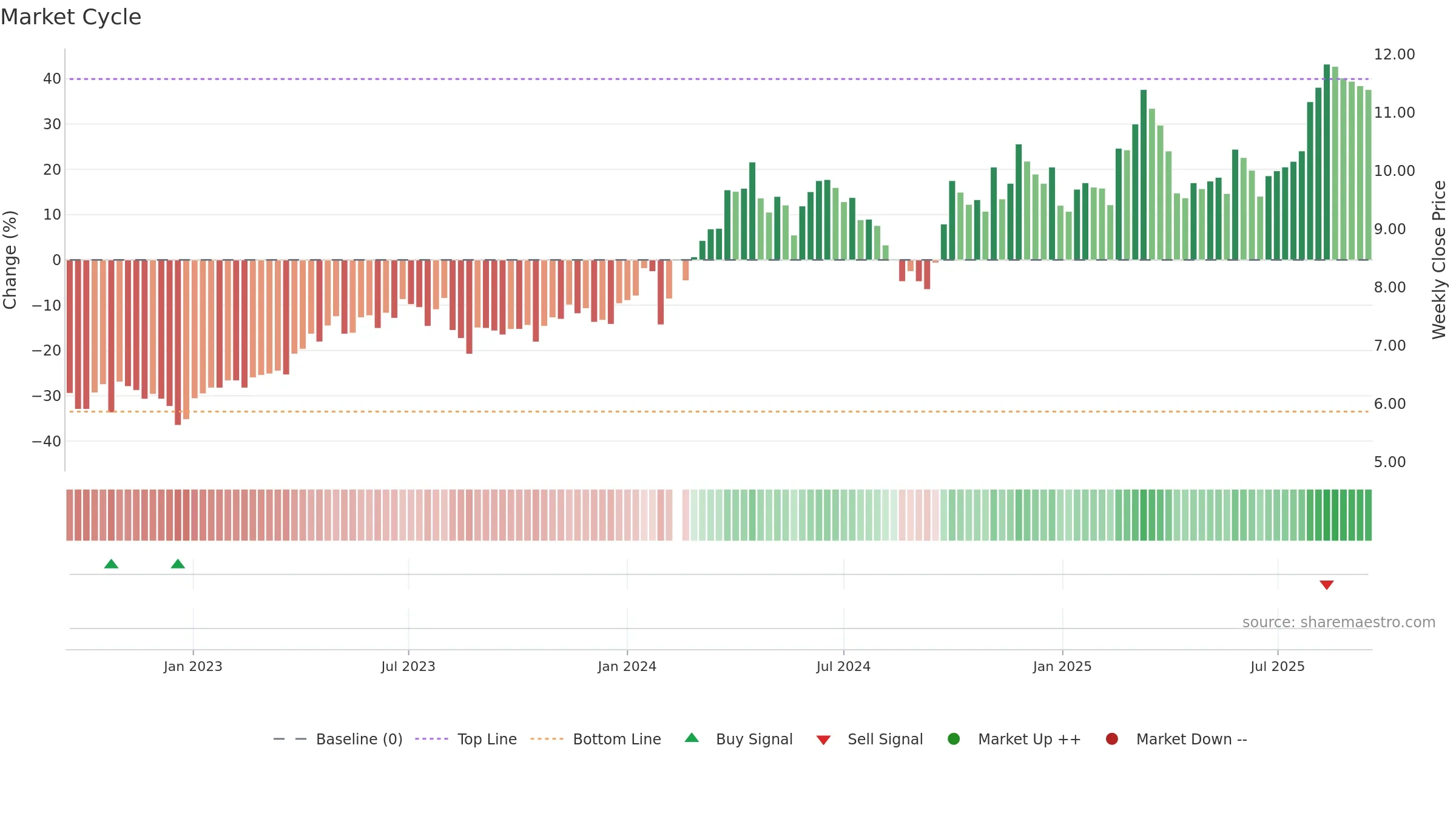This screenshot has height=819, width=1456.
Task: Toggle the Sell Signal legend entry
Action: point(869,739)
